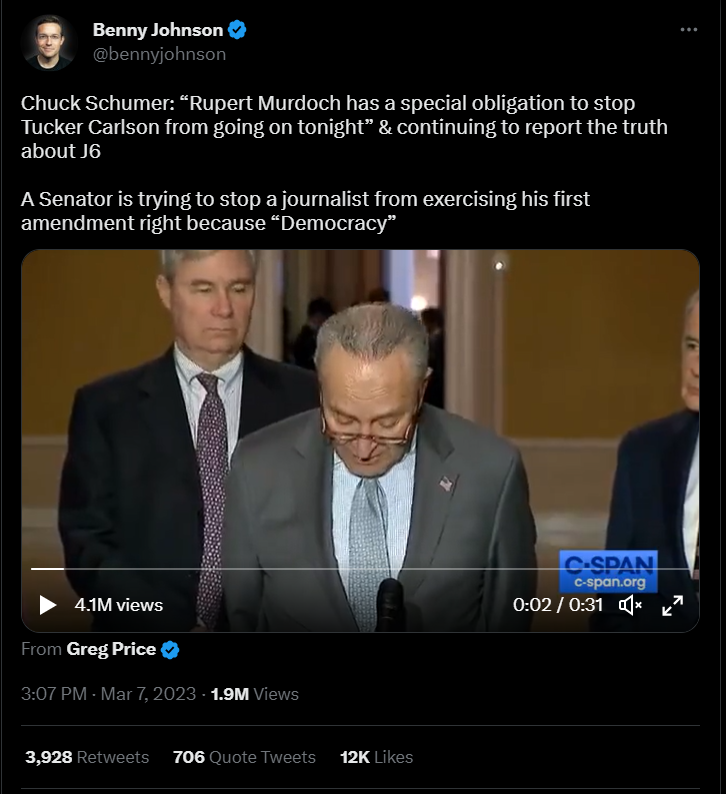View the 3,928 Retweets list
Screen dimensions: 726x794
85,757
